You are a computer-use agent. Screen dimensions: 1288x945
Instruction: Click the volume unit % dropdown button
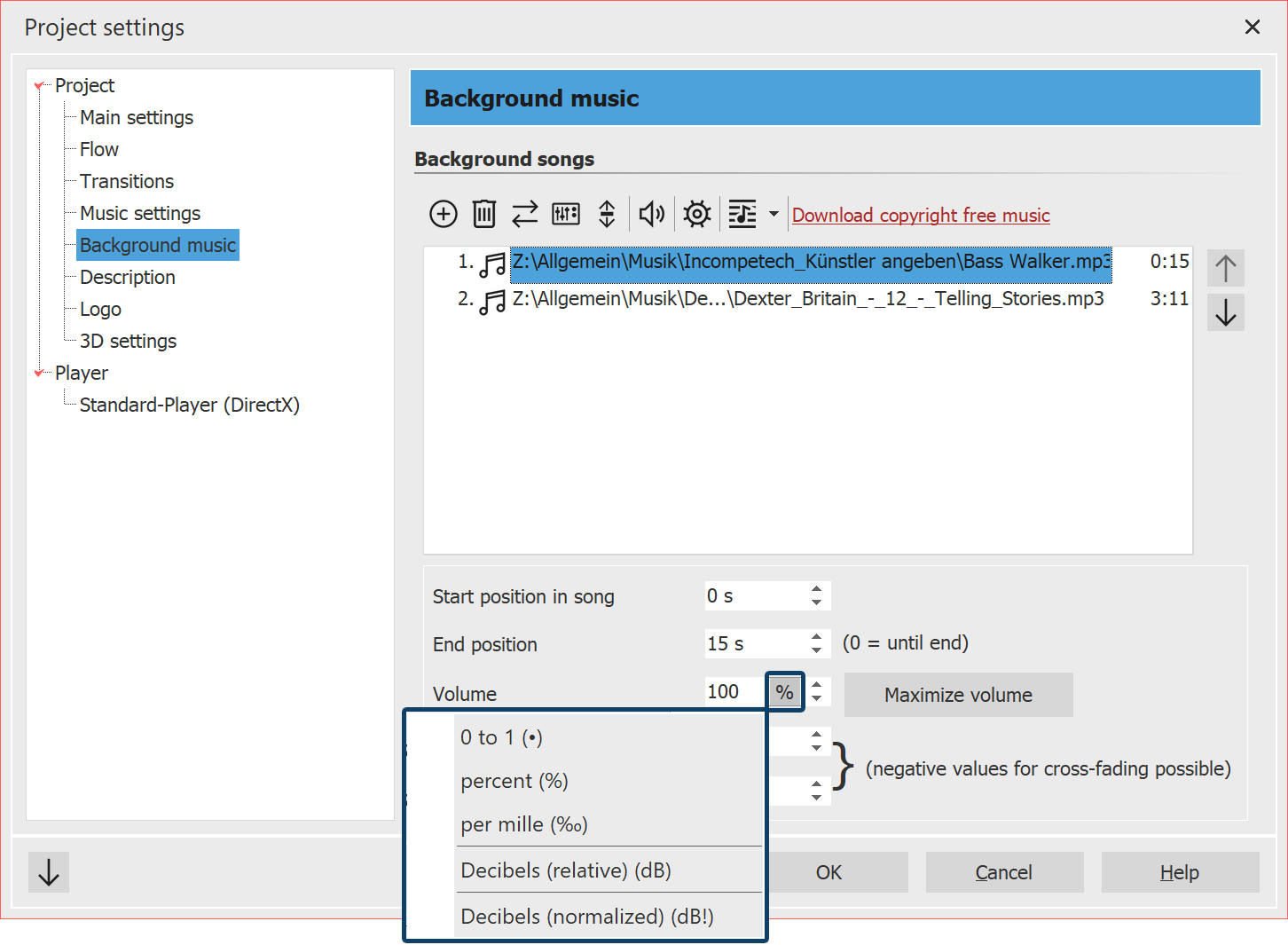tap(785, 692)
